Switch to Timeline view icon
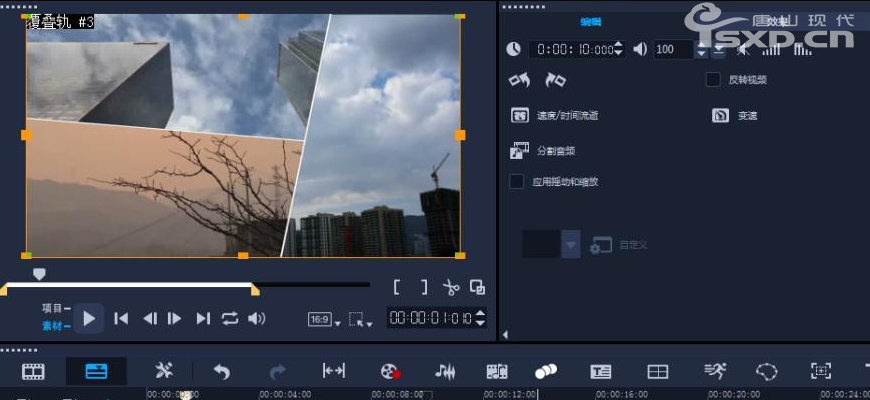870x400 pixels. pos(96,371)
